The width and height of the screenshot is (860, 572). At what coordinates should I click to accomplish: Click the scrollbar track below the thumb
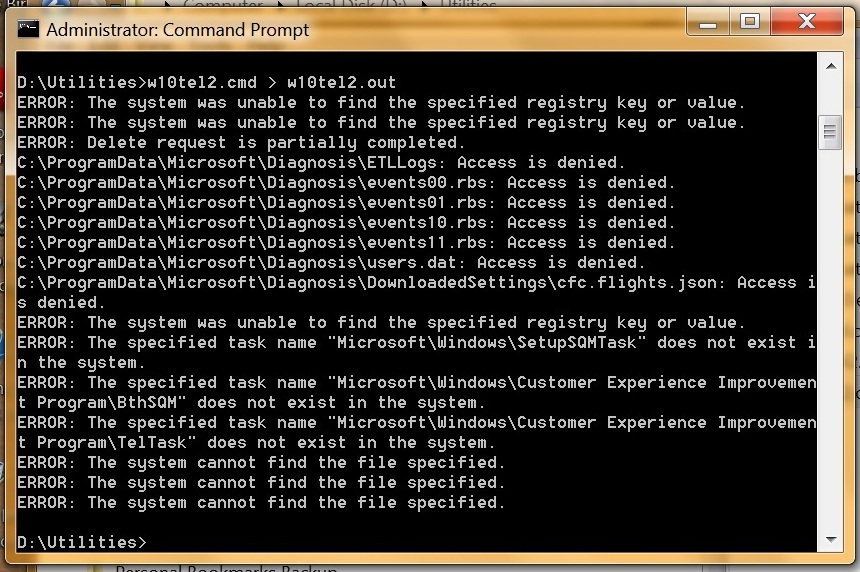click(x=828, y=350)
